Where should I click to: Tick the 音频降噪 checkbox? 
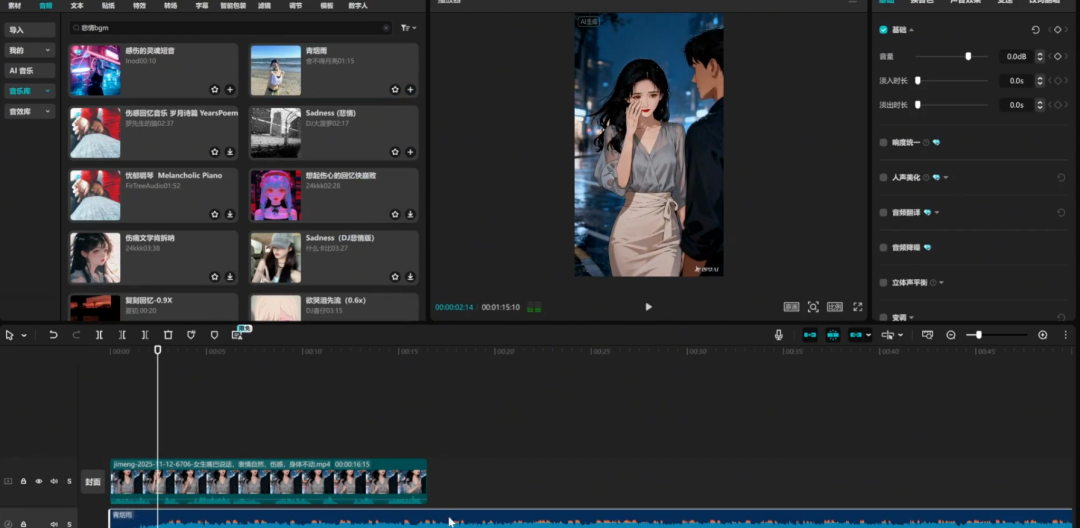pos(883,247)
